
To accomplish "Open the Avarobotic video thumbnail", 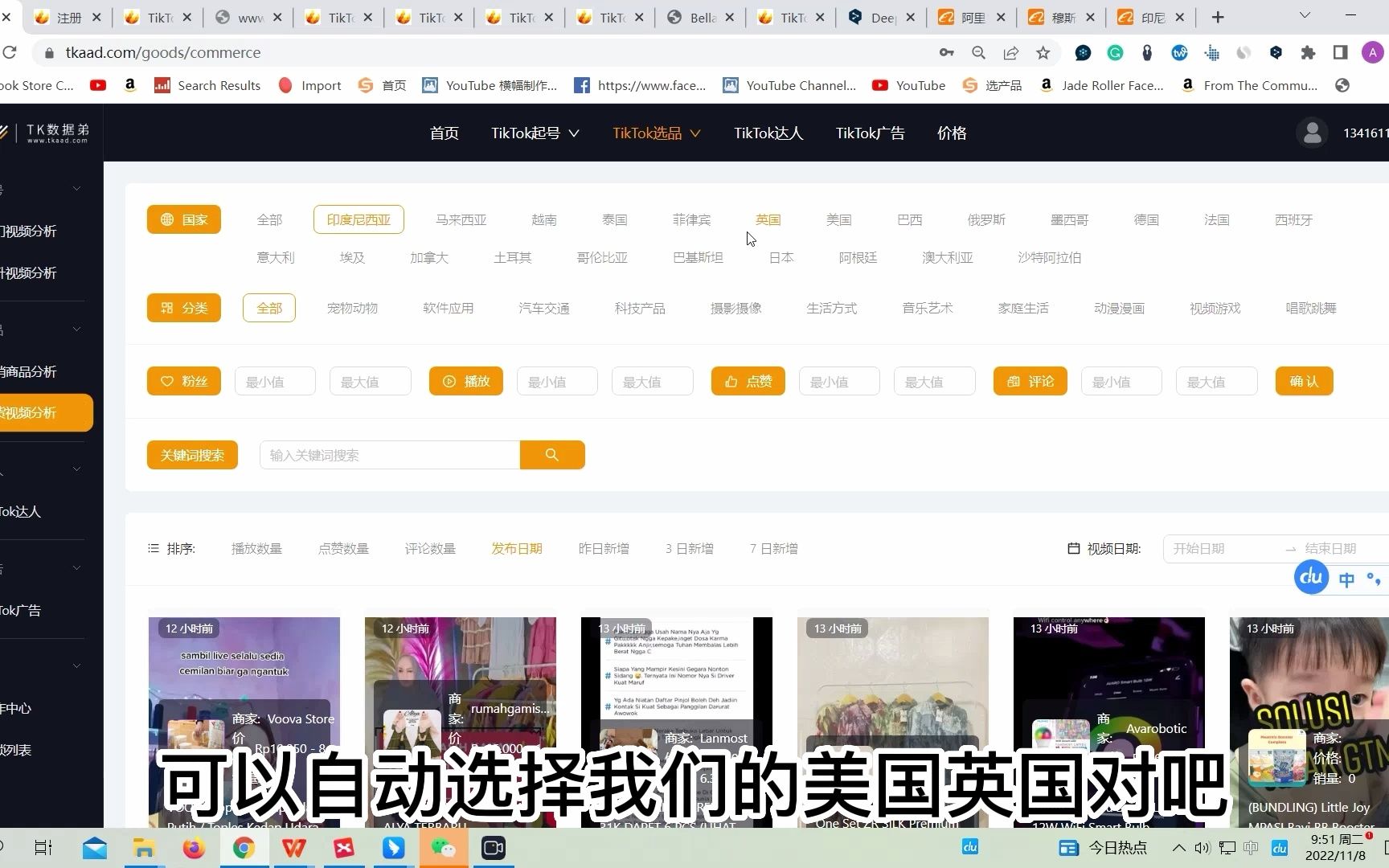I will pyautogui.click(x=1108, y=722).
